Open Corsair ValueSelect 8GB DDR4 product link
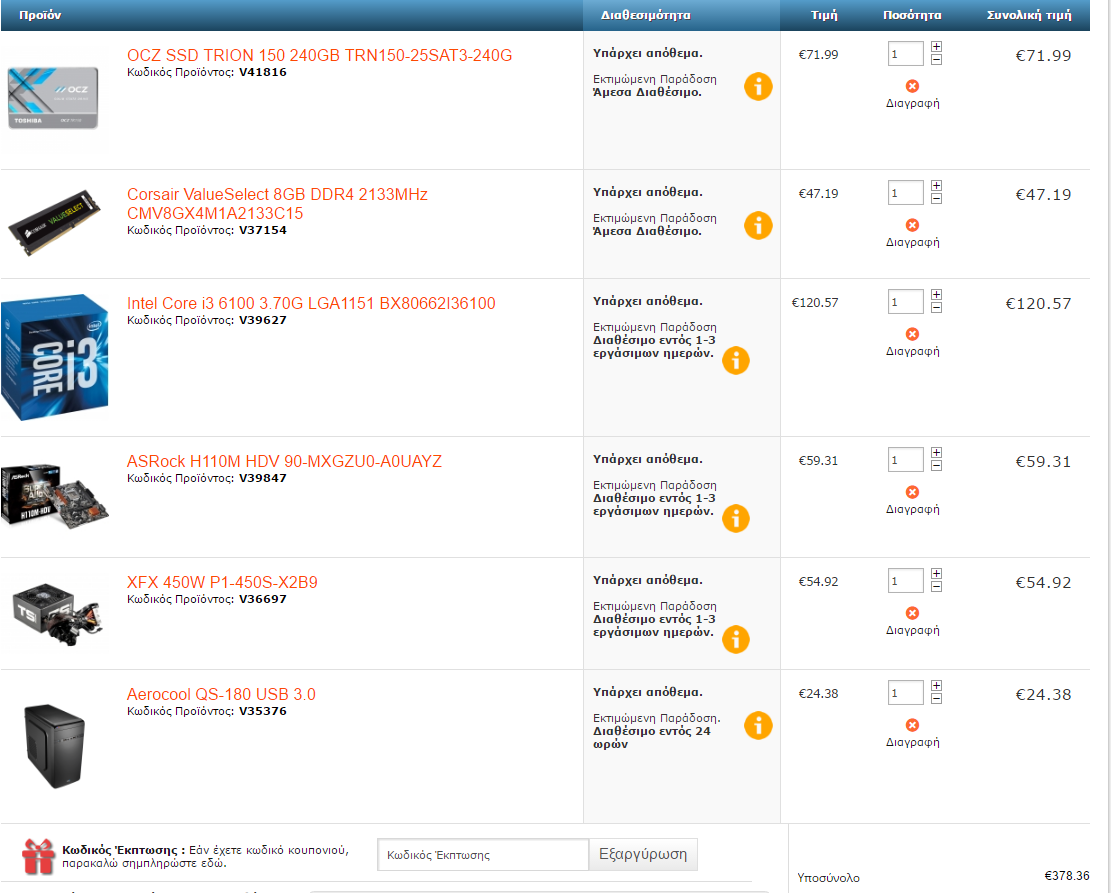The height and width of the screenshot is (893, 1111). [277, 203]
